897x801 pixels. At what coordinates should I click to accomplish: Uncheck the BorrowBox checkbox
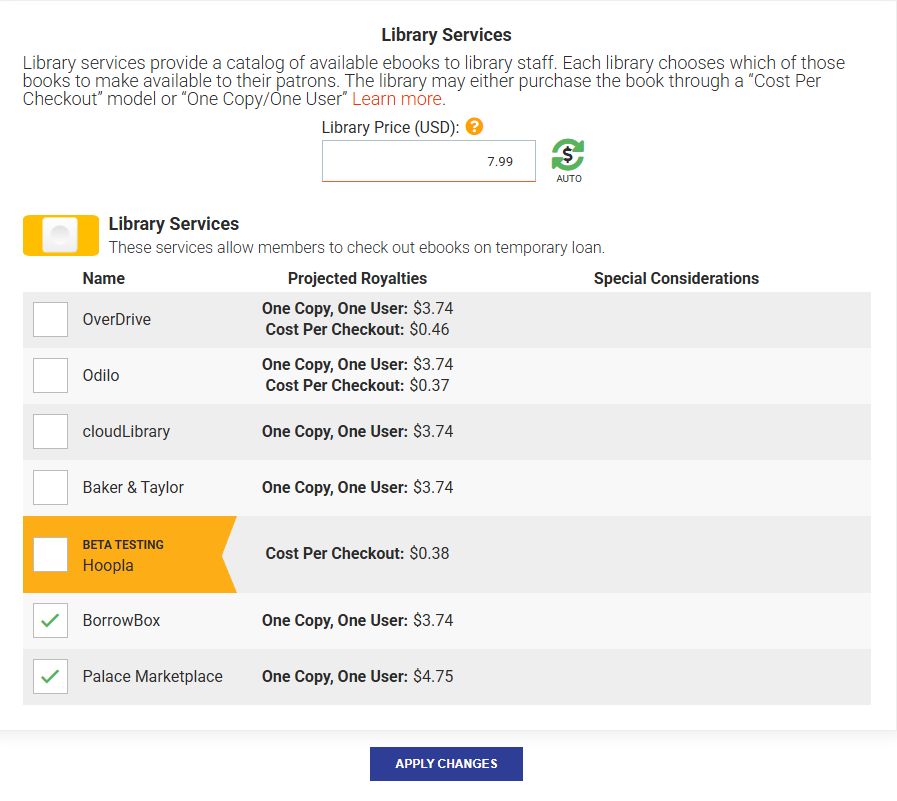click(x=50, y=620)
